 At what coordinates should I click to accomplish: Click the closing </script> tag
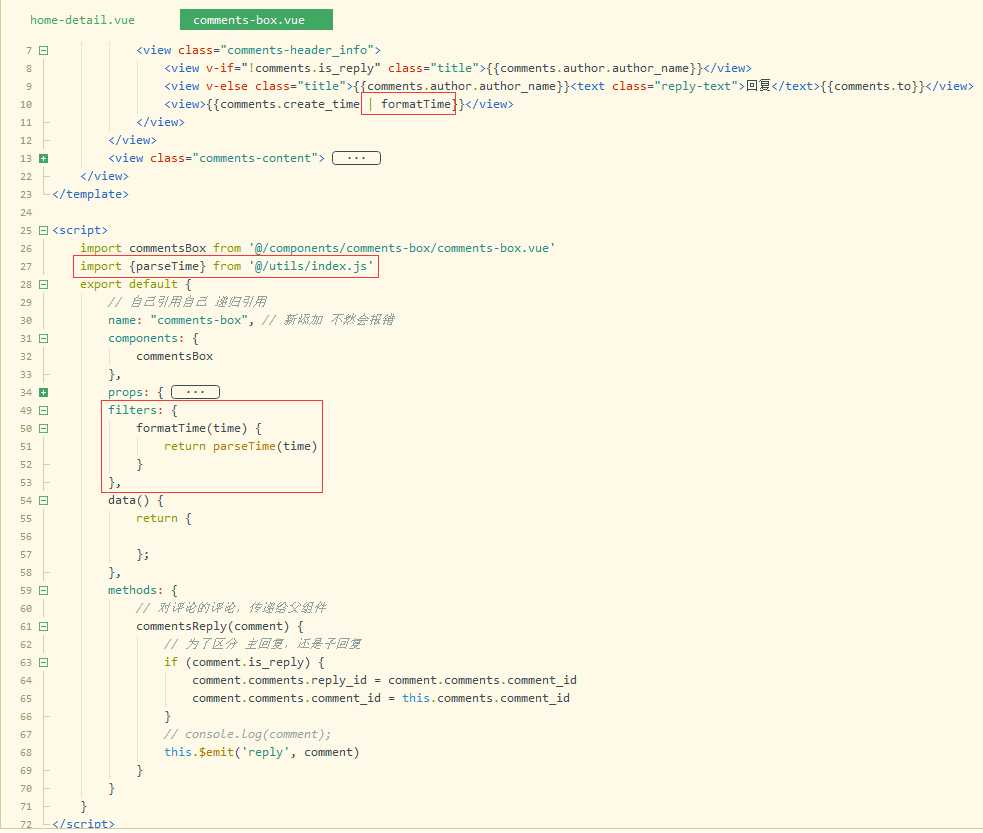pos(83,824)
